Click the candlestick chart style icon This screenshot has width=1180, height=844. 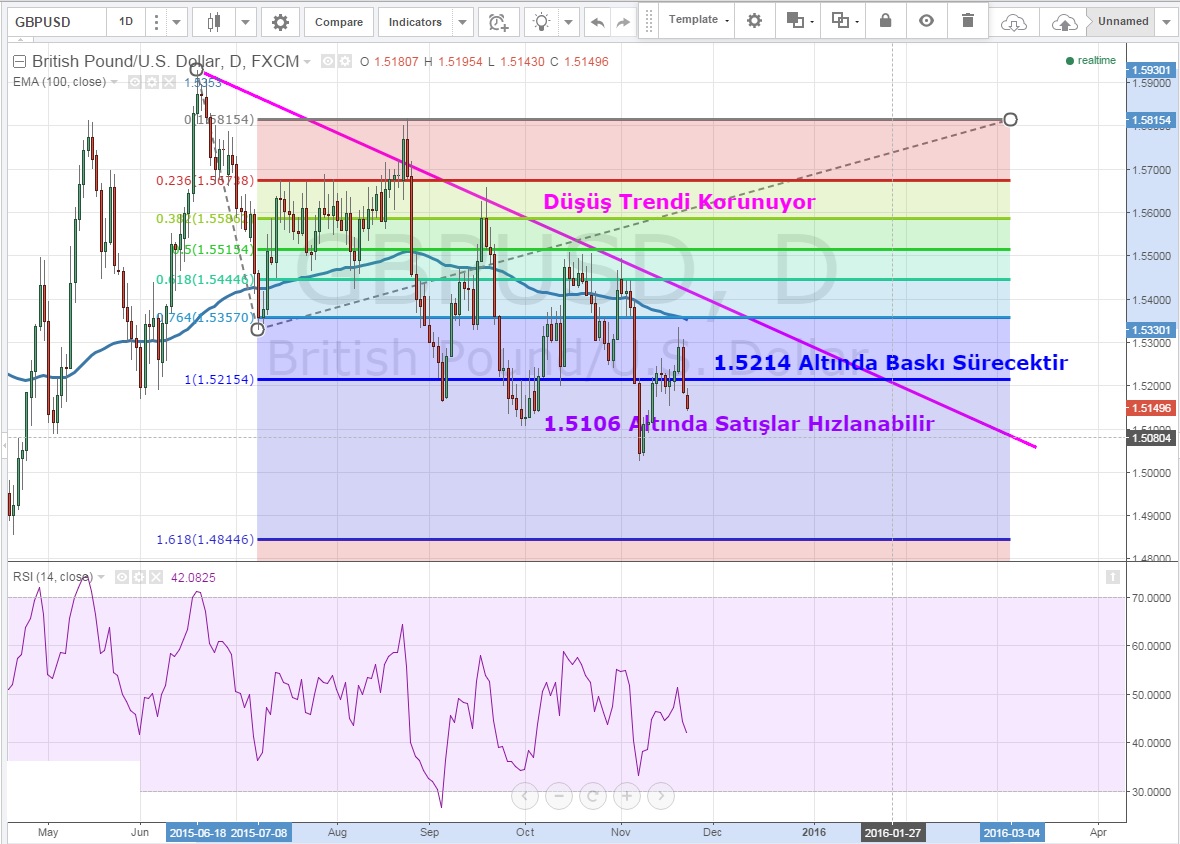(x=213, y=22)
